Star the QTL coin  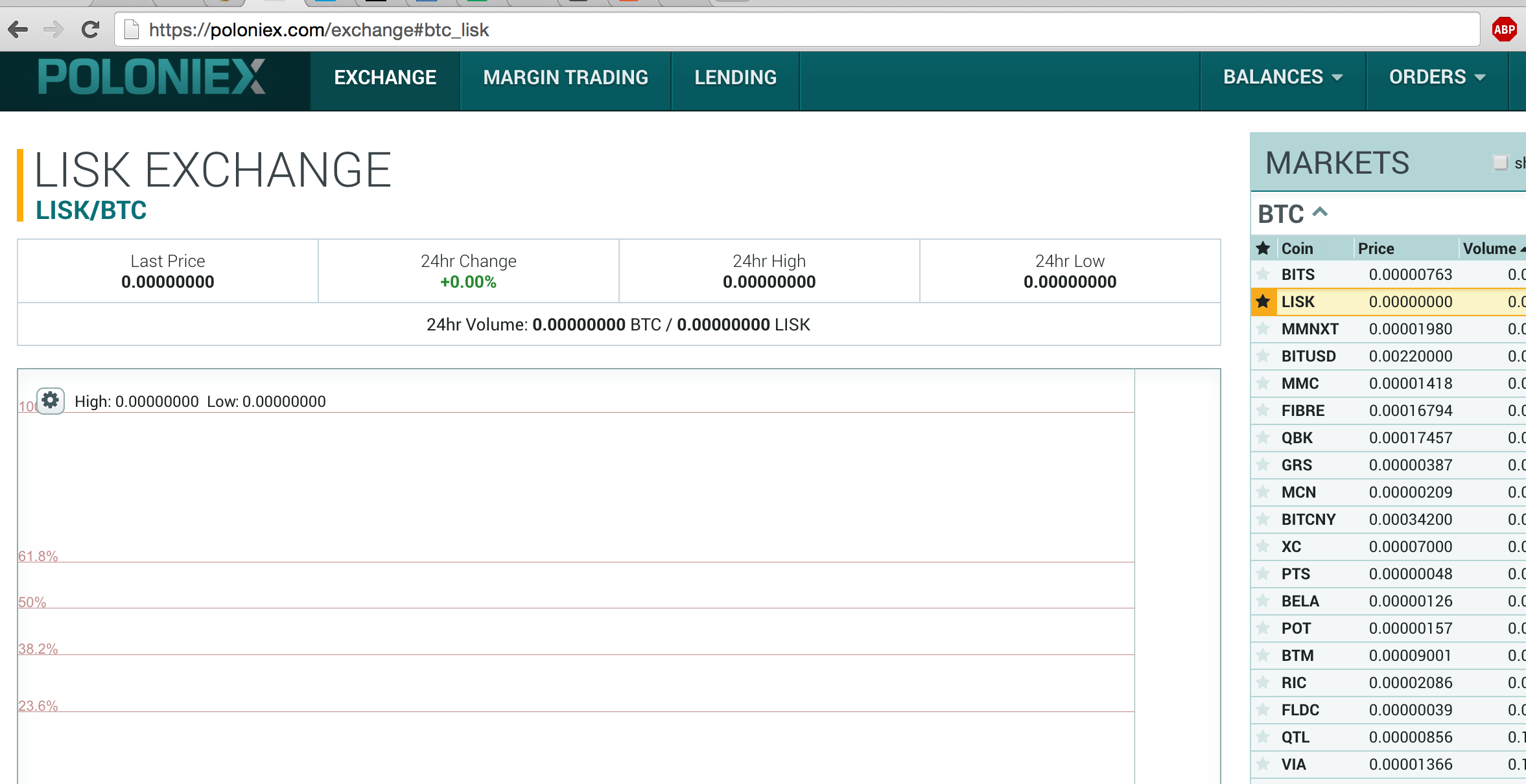[x=1263, y=737]
